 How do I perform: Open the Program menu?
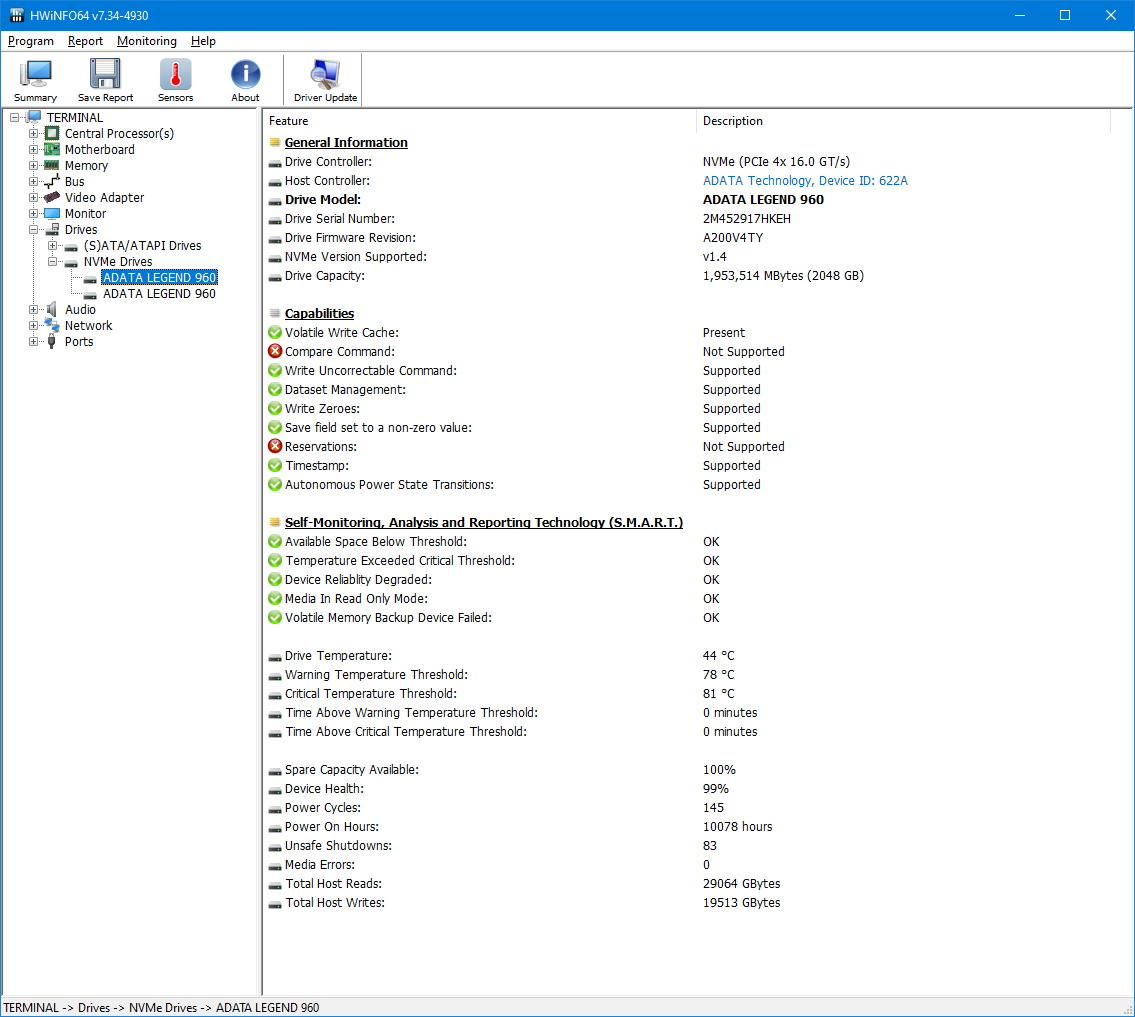(x=30, y=41)
